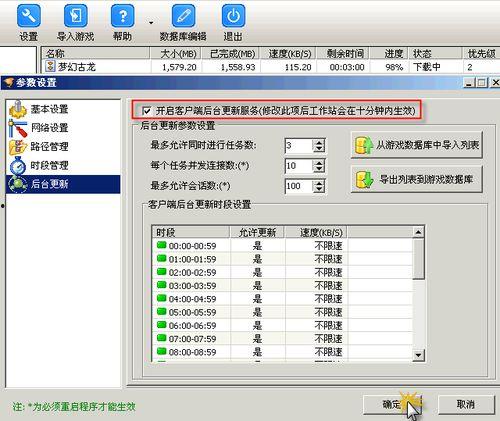500x421 pixels.
Task: Click the time slot list scroll-up arrow
Action: 418,232
